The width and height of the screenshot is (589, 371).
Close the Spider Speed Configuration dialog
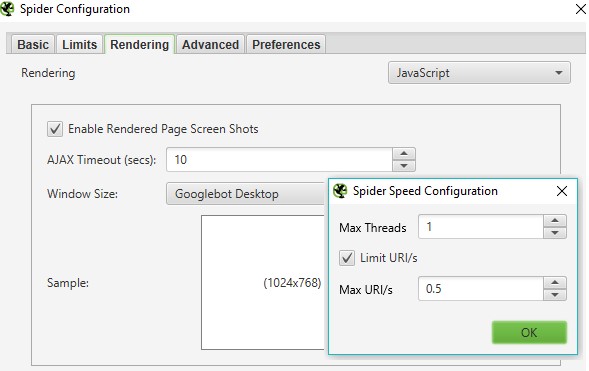tap(562, 191)
